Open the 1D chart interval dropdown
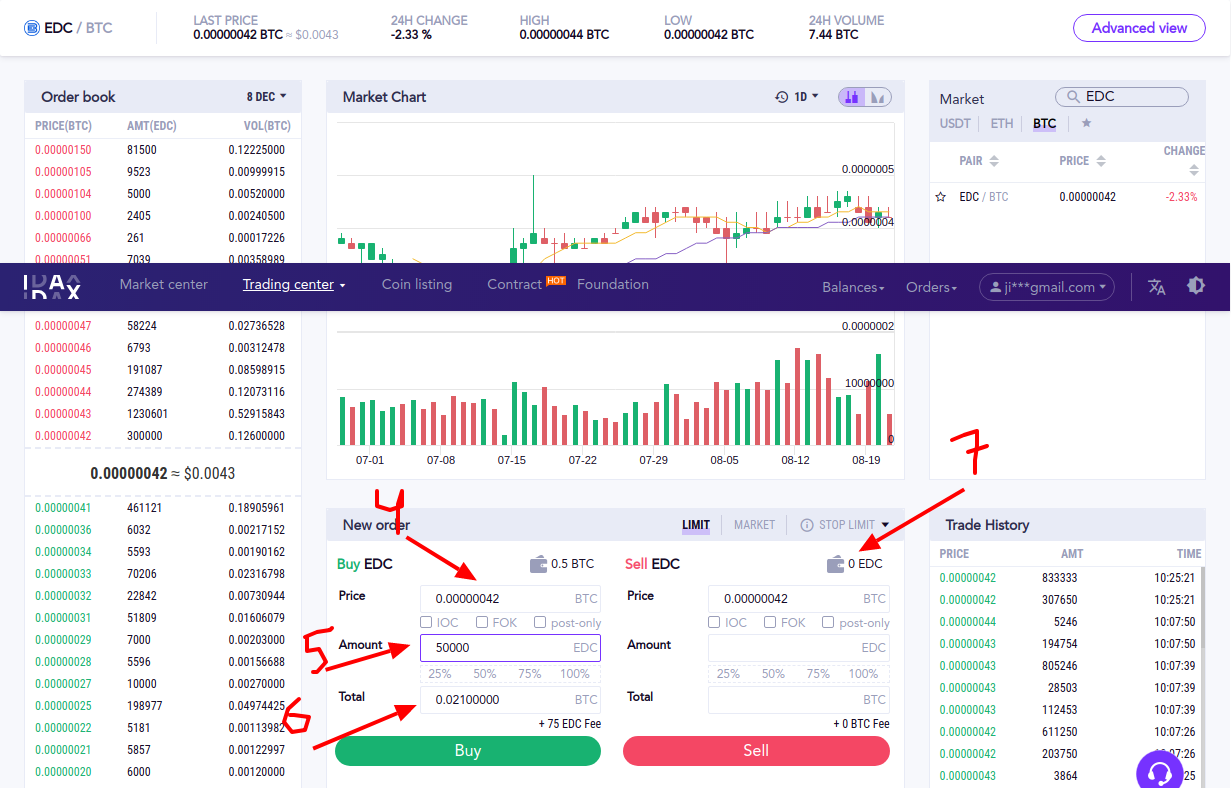The image size is (1231, 788). pyautogui.click(x=806, y=97)
